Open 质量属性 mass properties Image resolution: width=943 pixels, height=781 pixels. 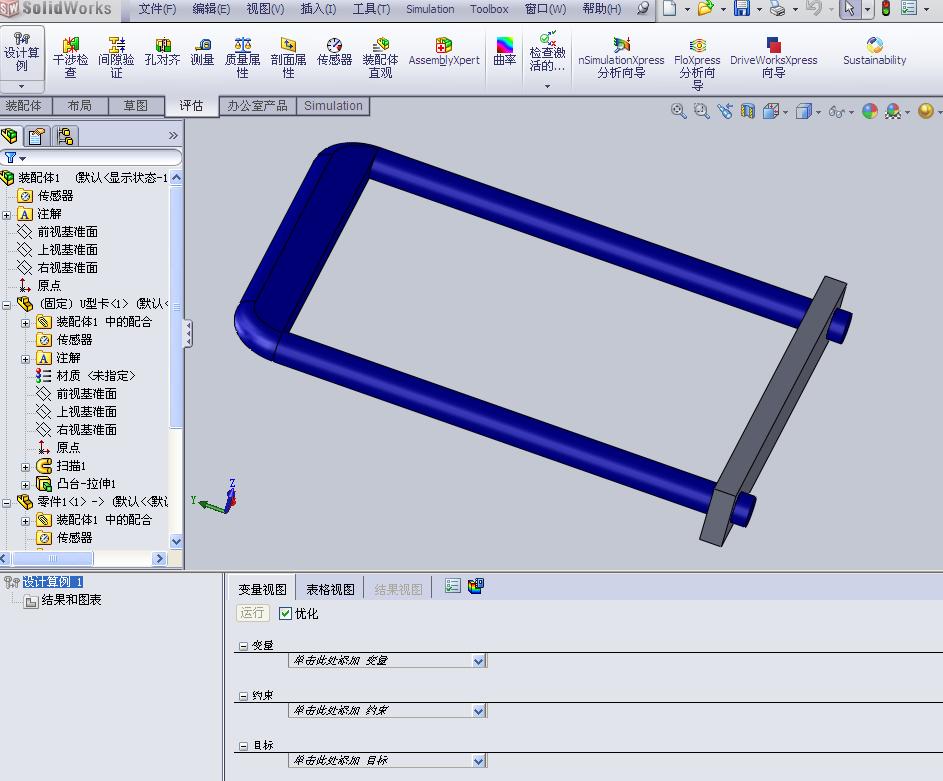tap(242, 58)
